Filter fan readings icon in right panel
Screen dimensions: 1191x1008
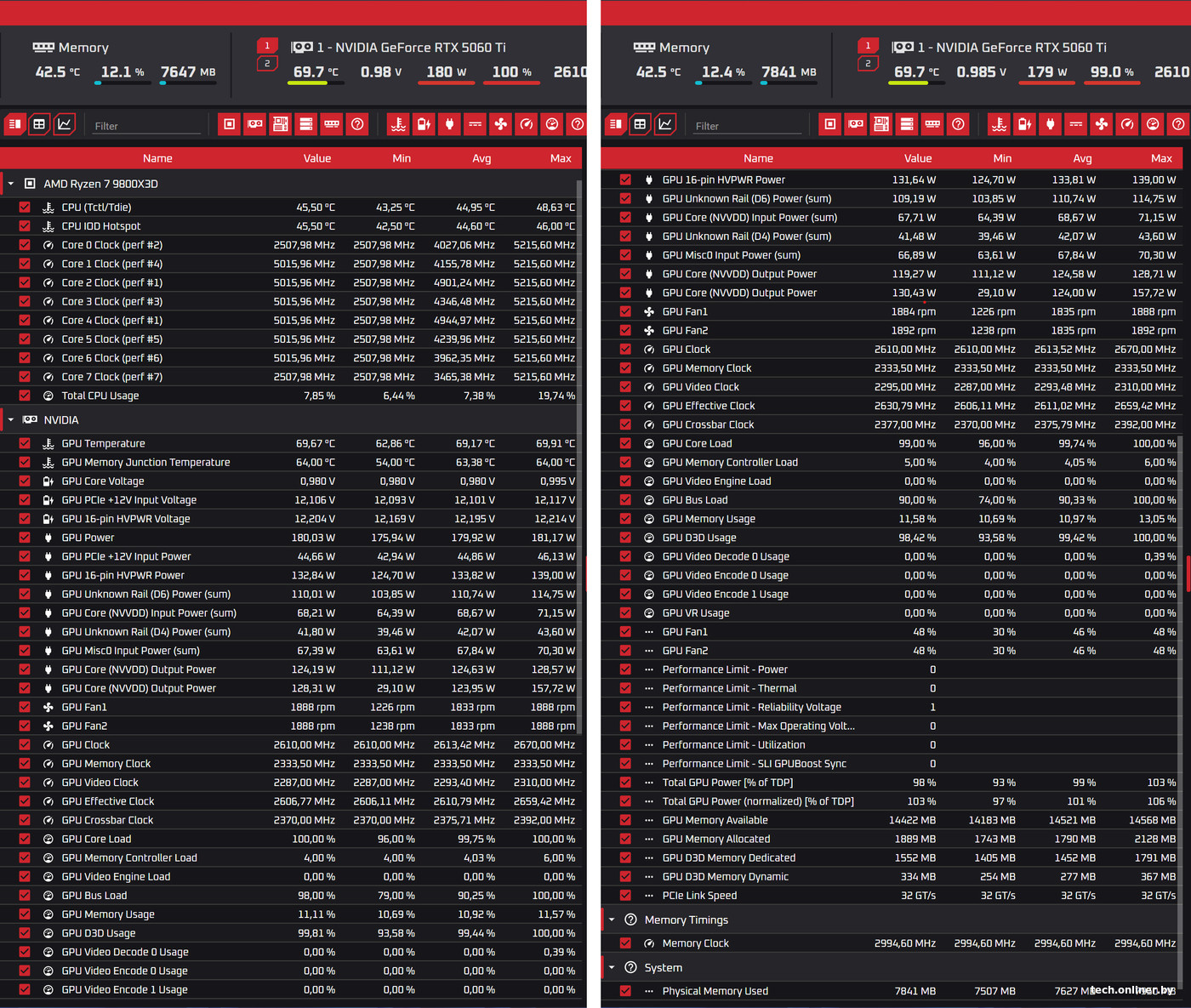[x=1102, y=124]
